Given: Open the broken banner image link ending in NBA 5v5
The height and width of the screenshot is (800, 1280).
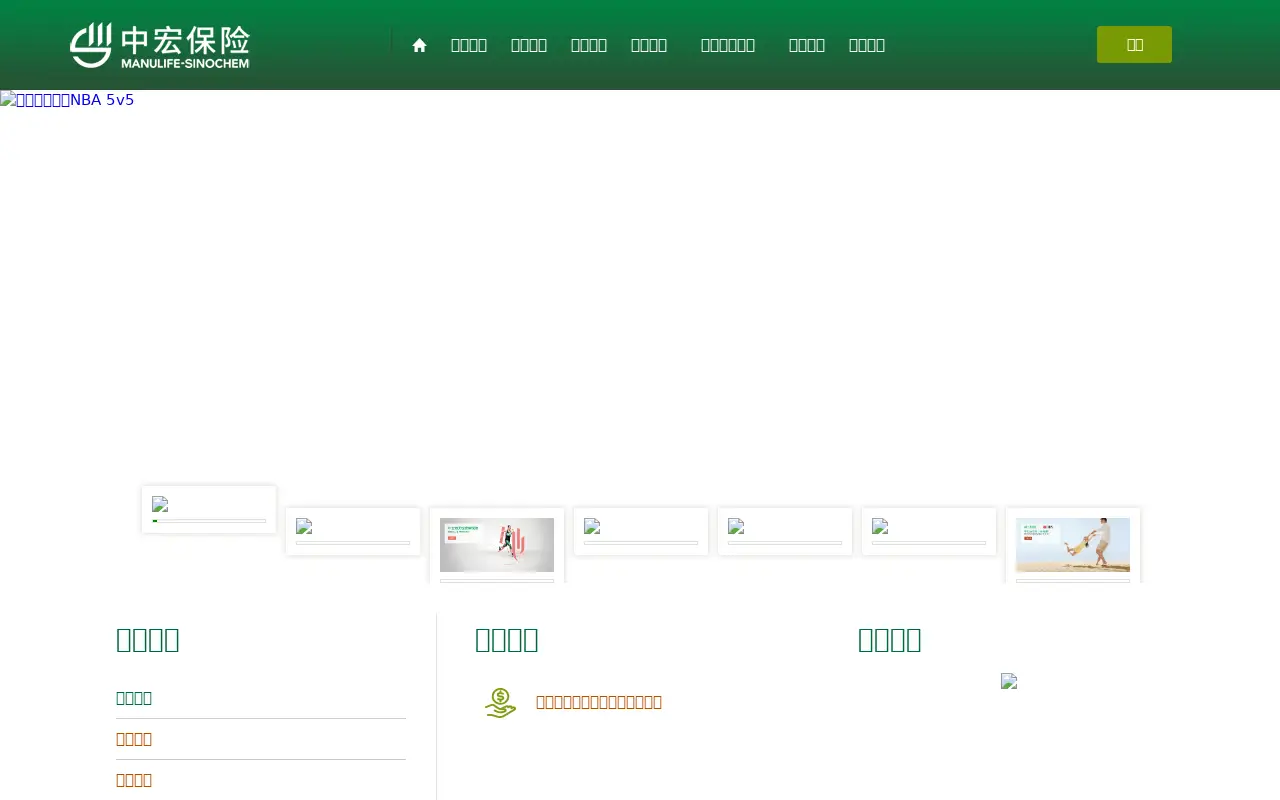Looking at the screenshot, I should 67,100.
